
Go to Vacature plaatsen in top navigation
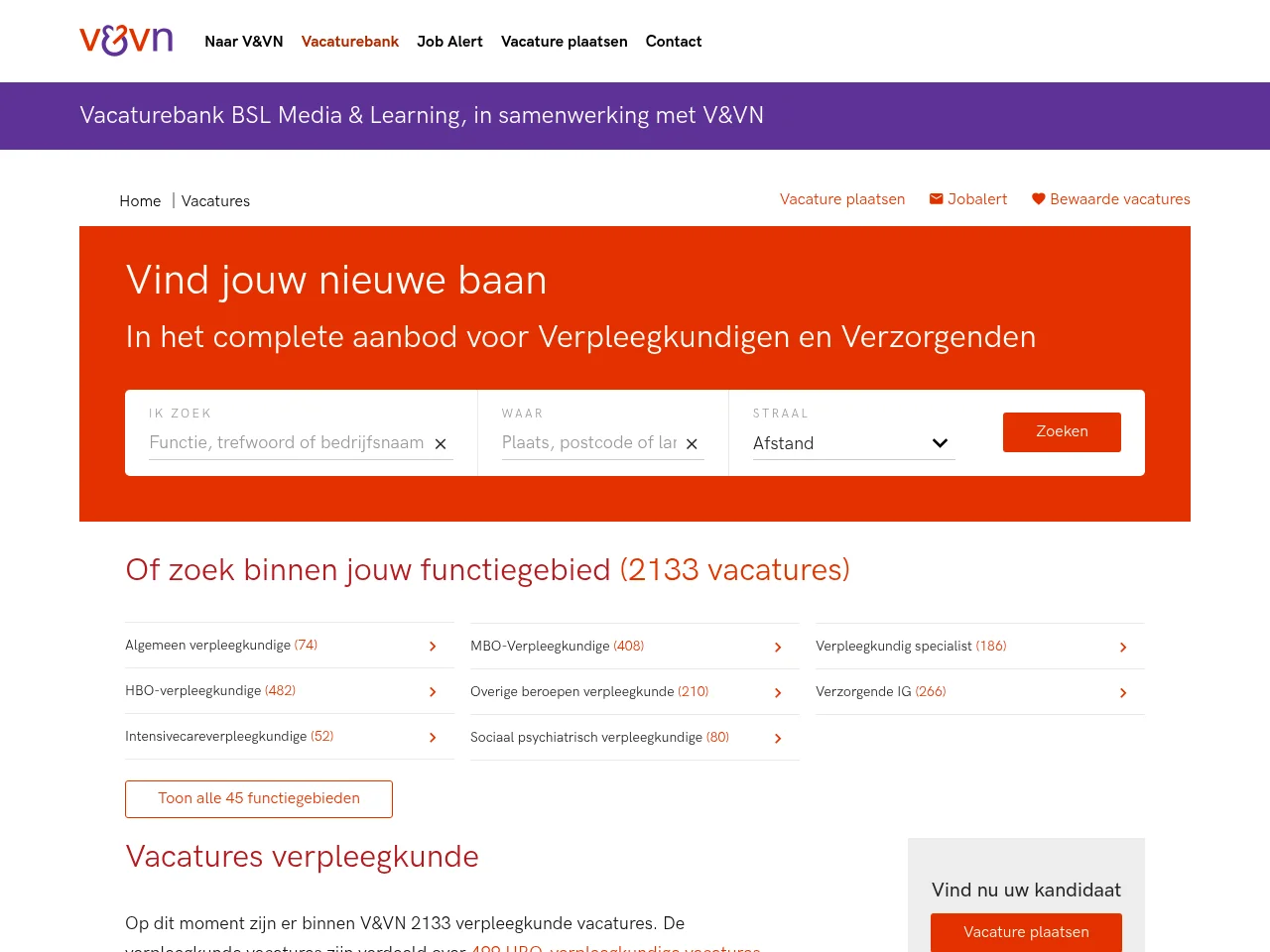(x=564, y=42)
